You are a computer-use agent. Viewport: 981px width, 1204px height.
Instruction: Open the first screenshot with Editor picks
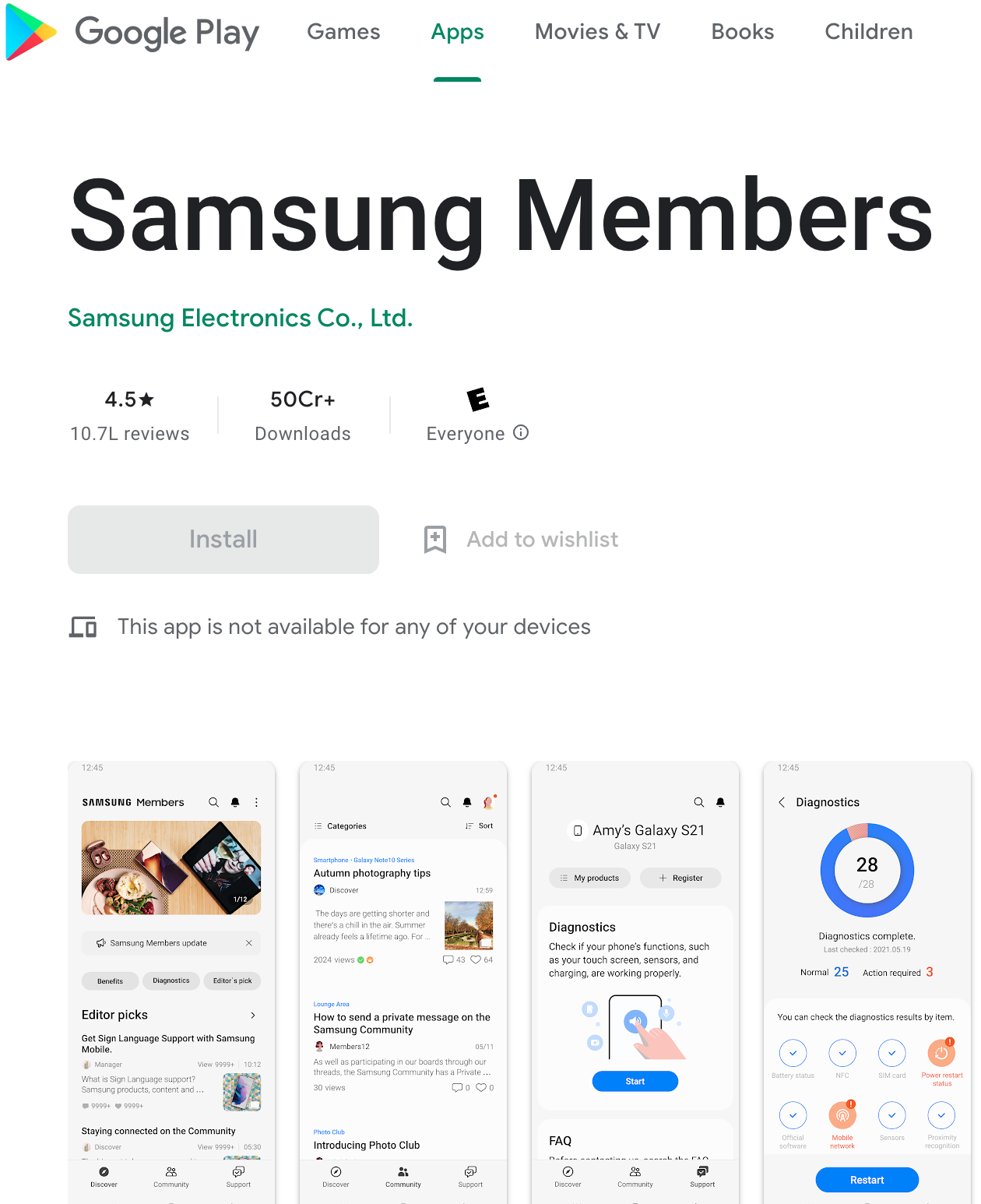pos(171,982)
